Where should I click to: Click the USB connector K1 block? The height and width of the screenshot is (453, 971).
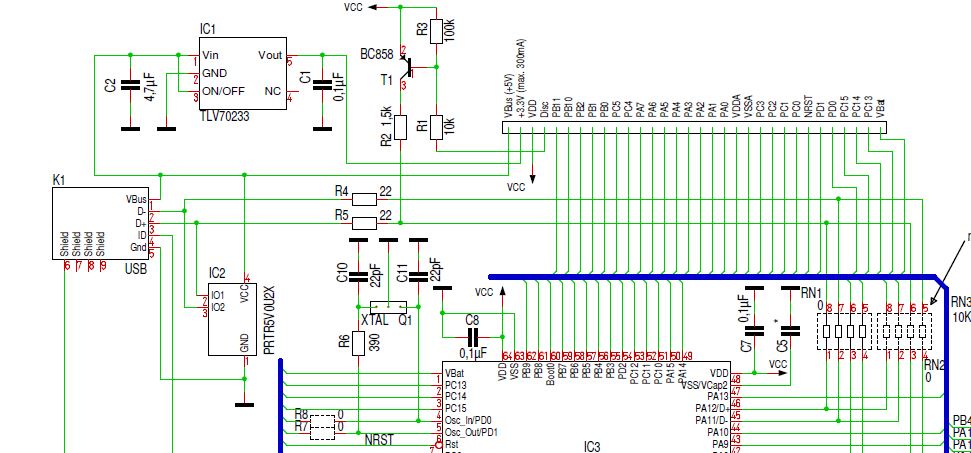click(x=101, y=223)
